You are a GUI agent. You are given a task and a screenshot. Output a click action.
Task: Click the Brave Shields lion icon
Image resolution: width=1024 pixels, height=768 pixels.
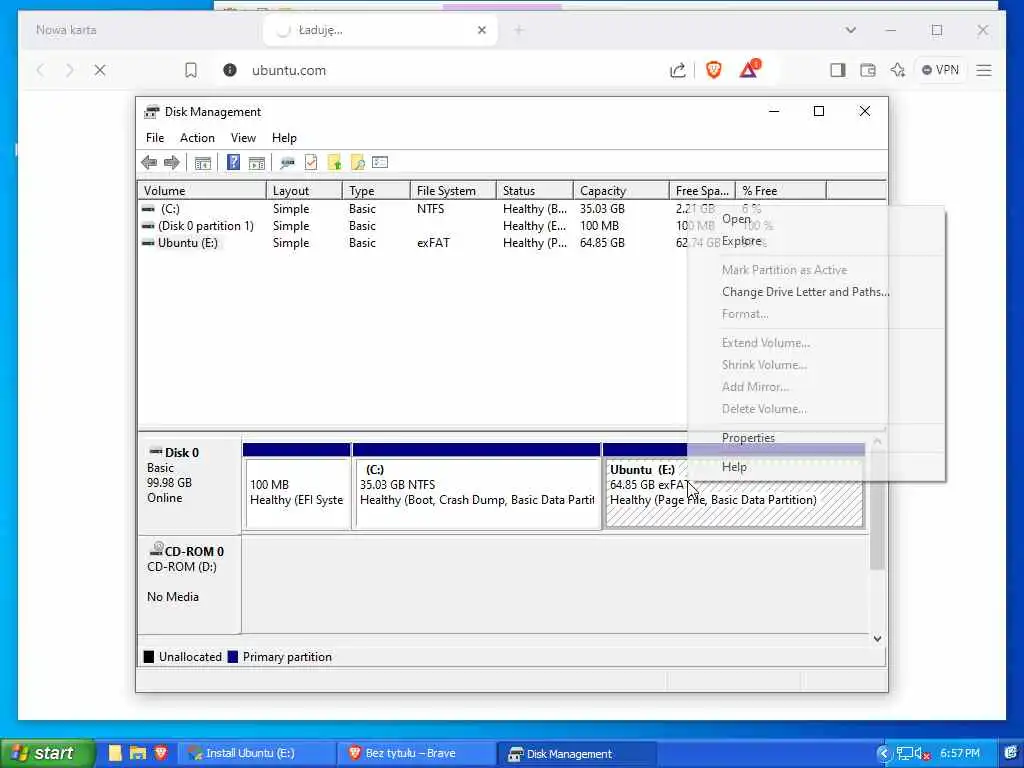point(714,70)
